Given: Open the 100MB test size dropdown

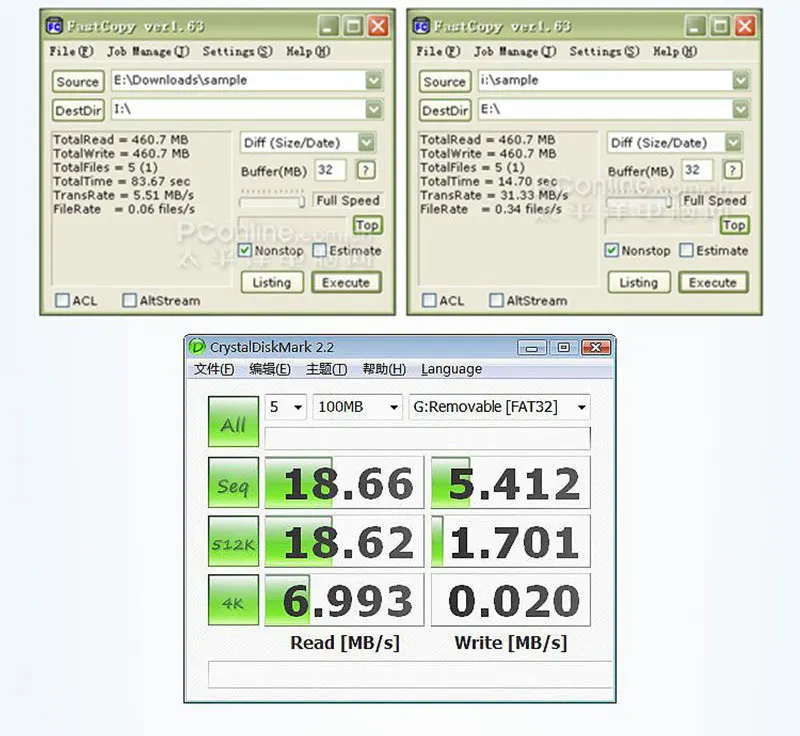Looking at the screenshot, I should tap(357, 407).
